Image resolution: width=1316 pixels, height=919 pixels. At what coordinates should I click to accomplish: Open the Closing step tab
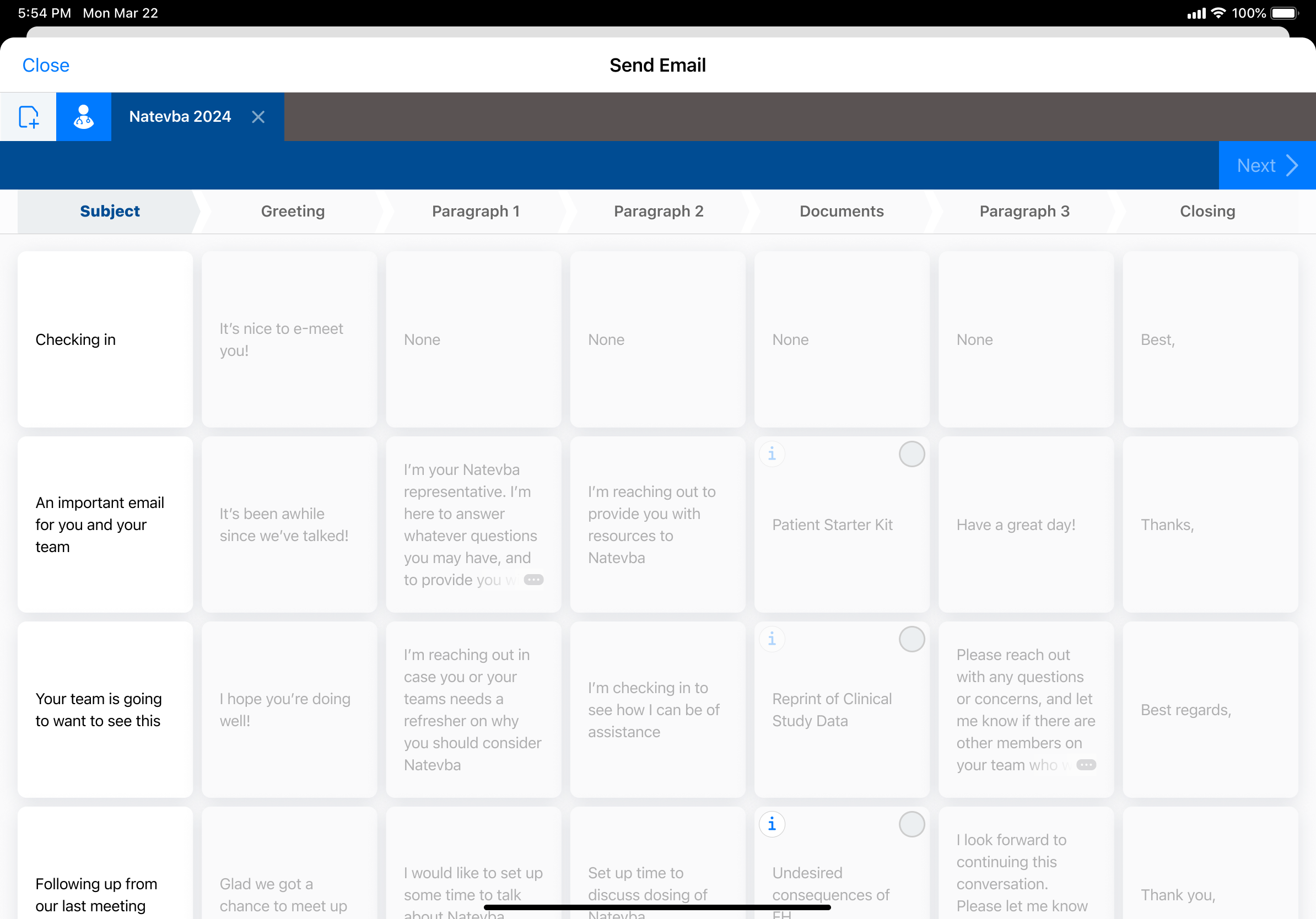(x=1207, y=212)
